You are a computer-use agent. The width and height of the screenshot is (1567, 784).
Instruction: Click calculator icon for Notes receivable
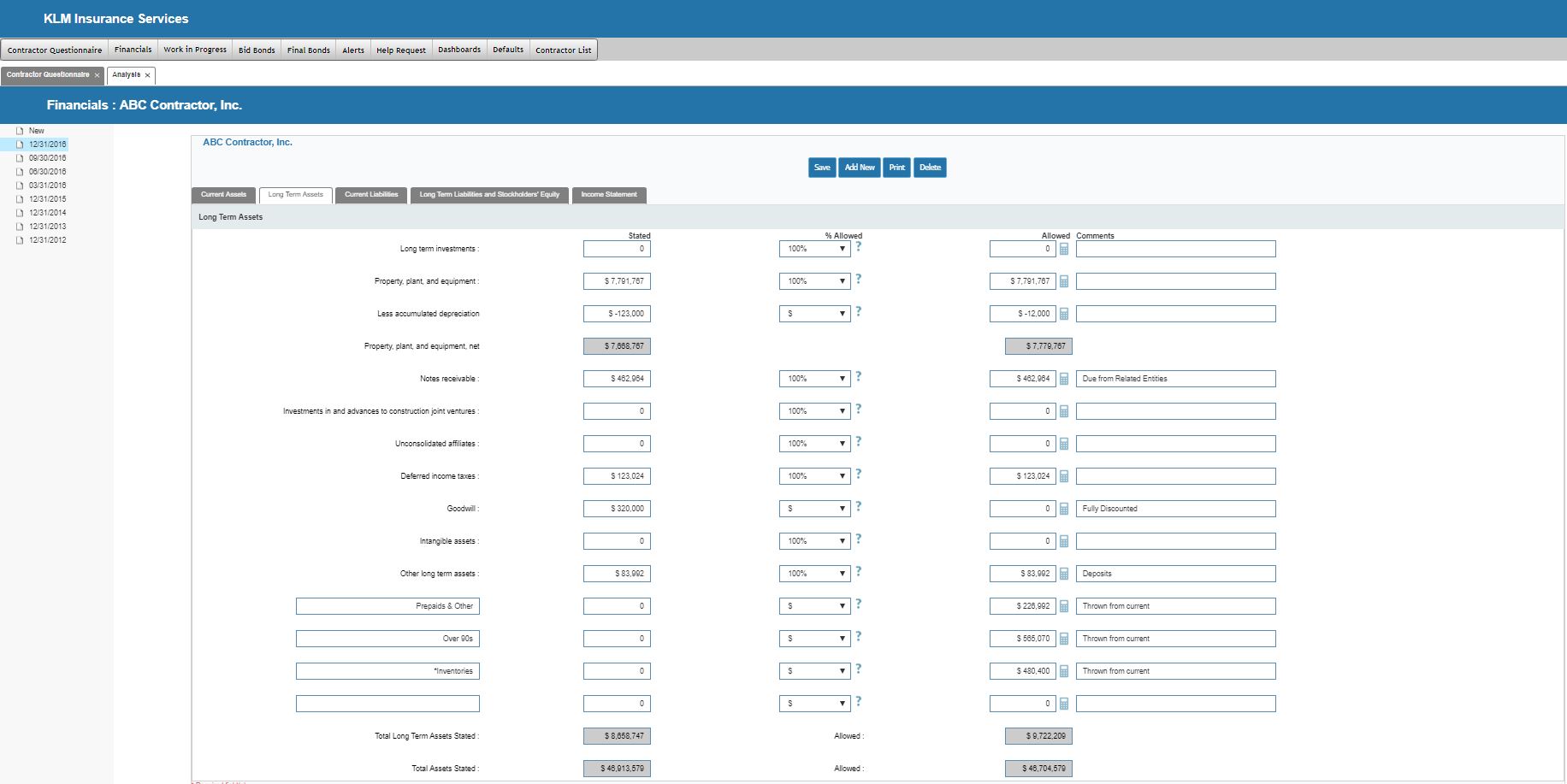(1064, 379)
